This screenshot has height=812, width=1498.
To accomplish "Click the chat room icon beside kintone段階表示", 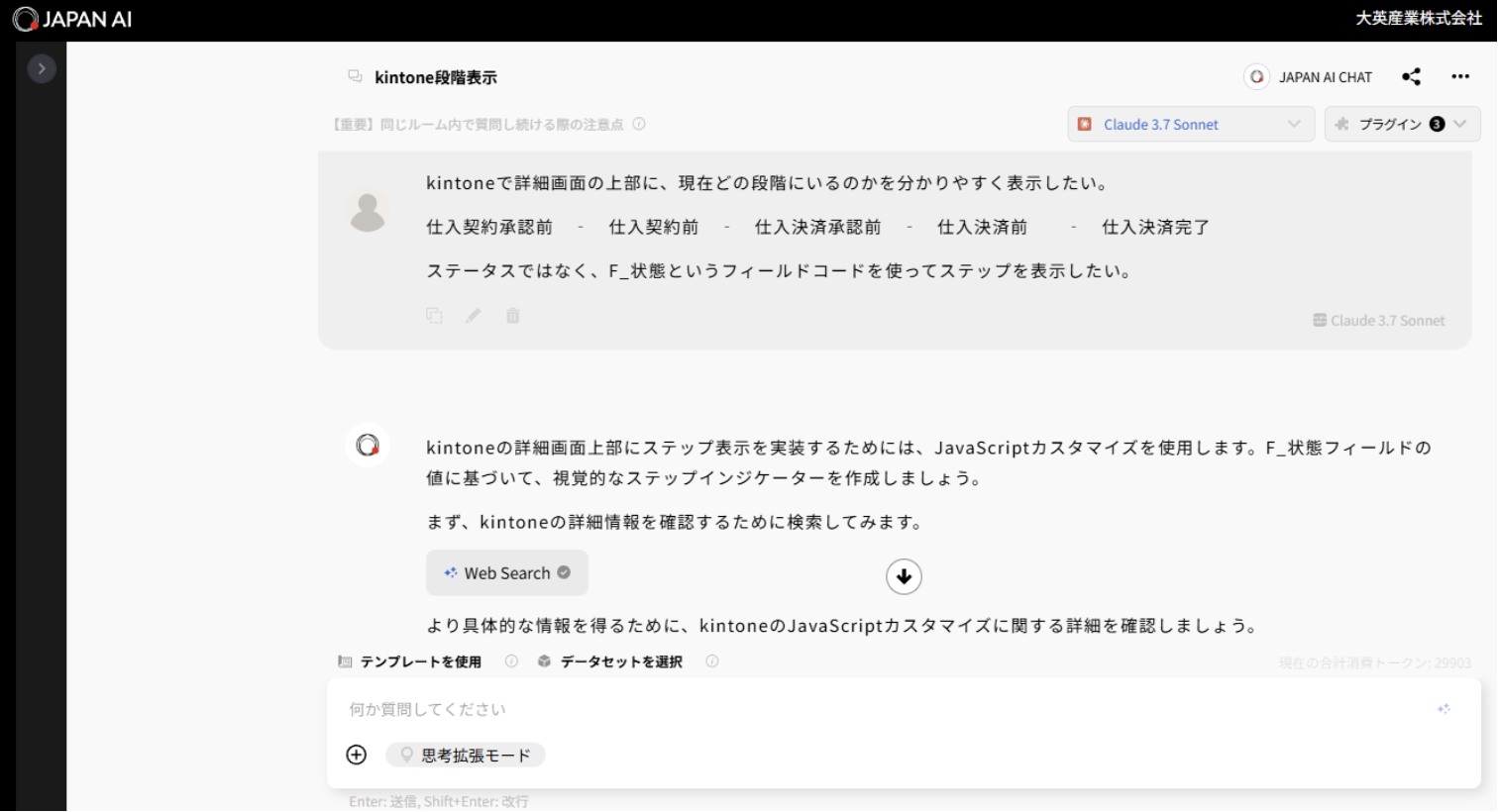I will (x=355, y=76).
